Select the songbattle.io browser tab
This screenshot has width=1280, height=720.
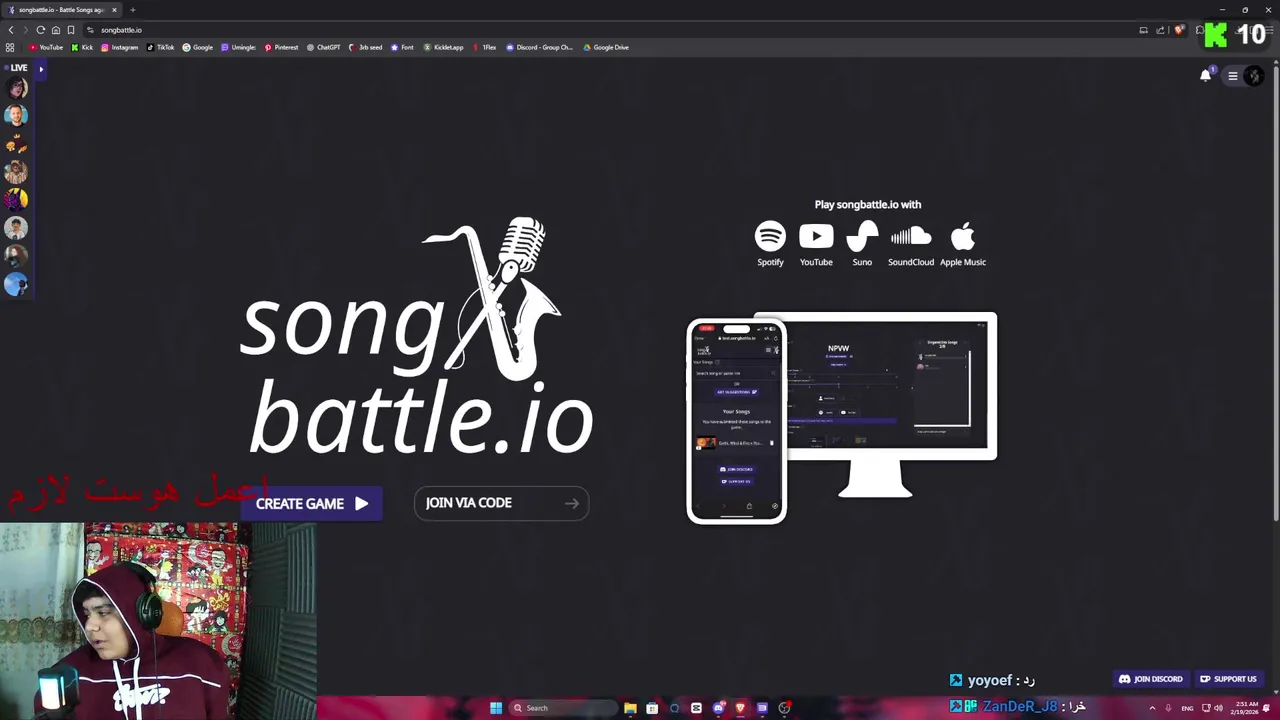pos(60,10)
